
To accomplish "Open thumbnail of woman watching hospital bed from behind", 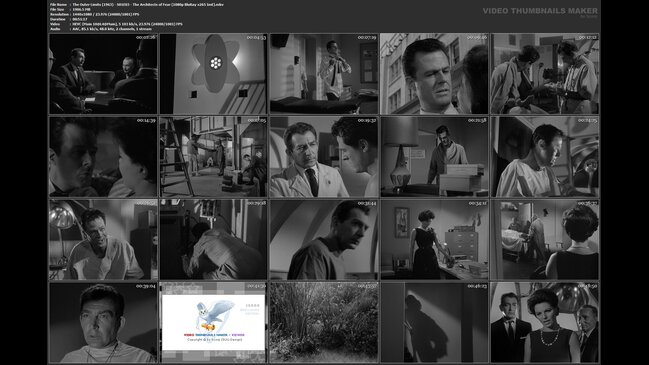I will coord(545,240).
